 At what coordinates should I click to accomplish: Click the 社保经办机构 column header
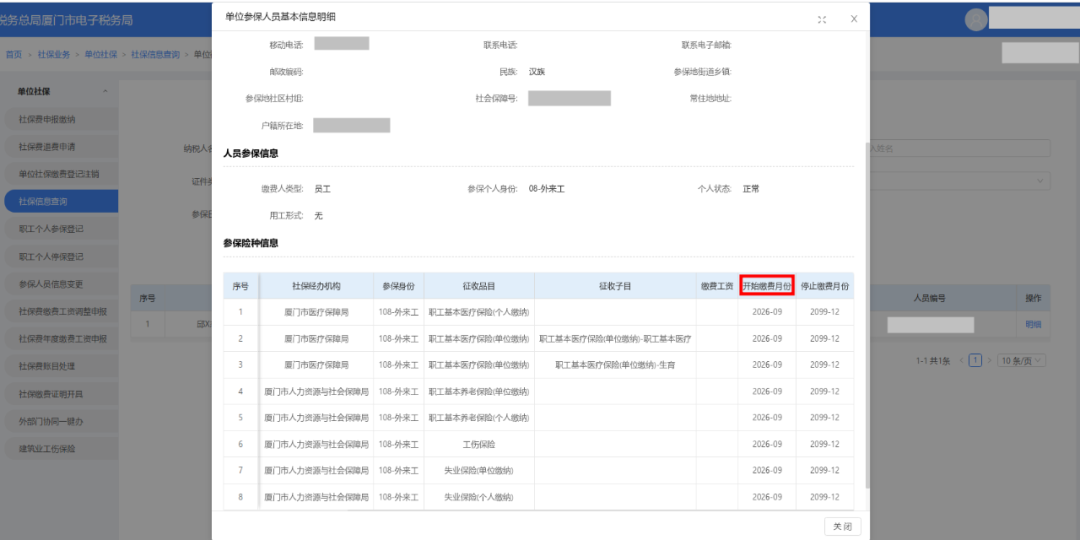click(x=316, y=285)
